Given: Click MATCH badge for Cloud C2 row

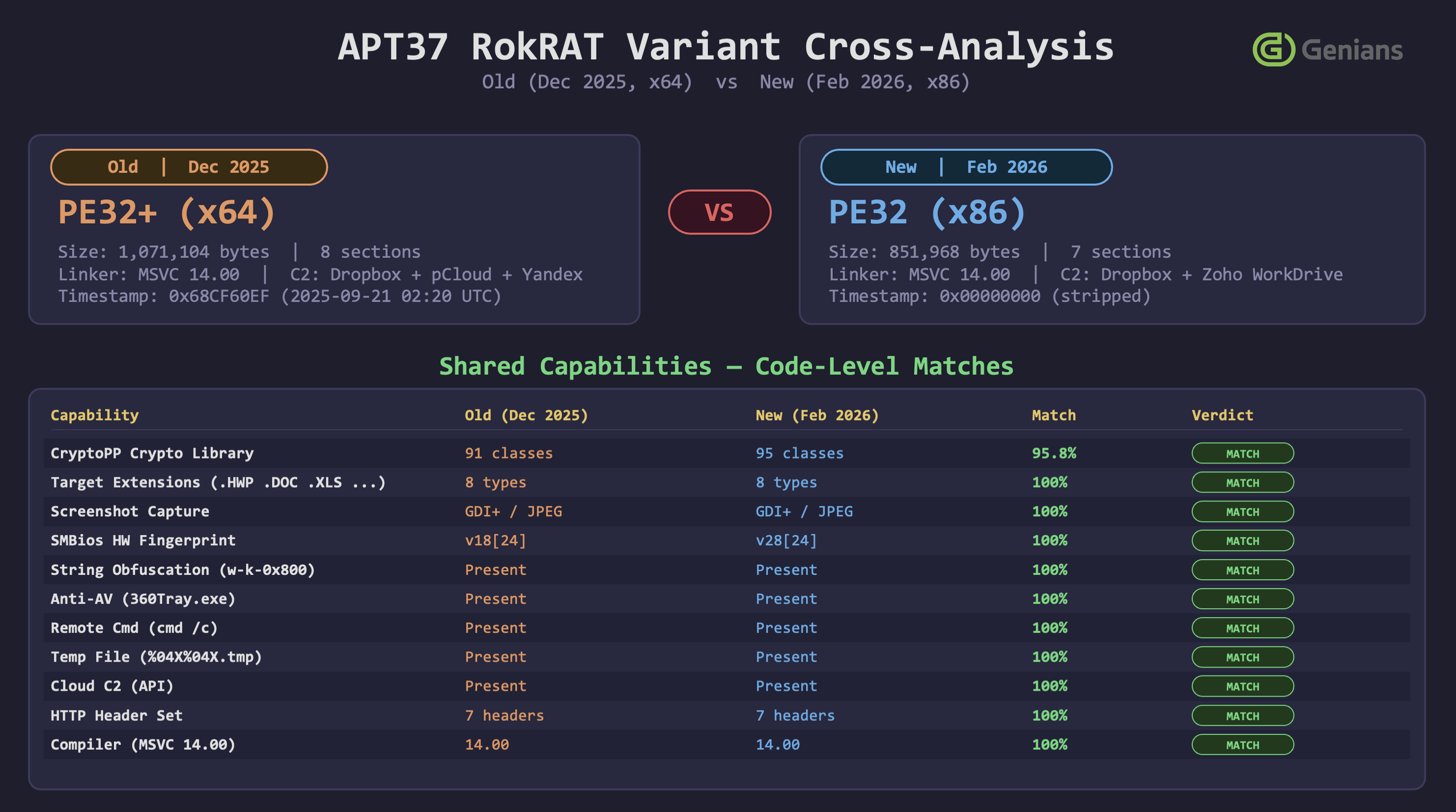Looking at the screenshot, I should coord(1242,686).
